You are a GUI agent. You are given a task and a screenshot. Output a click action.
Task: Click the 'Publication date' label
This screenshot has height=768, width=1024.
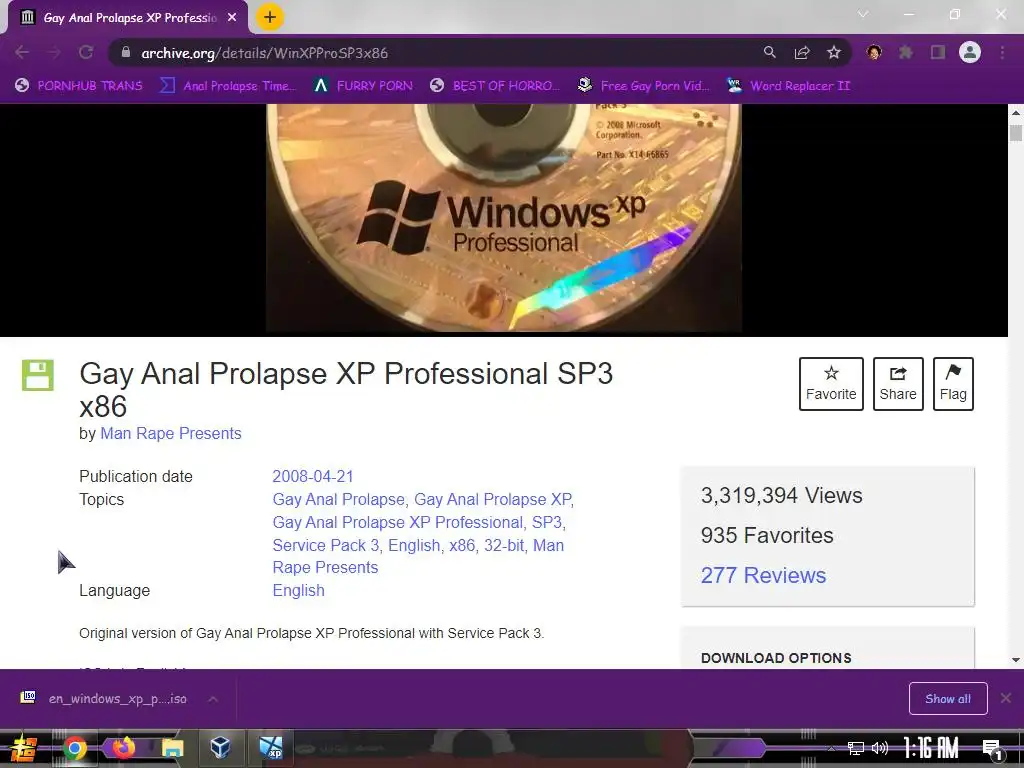136,476
